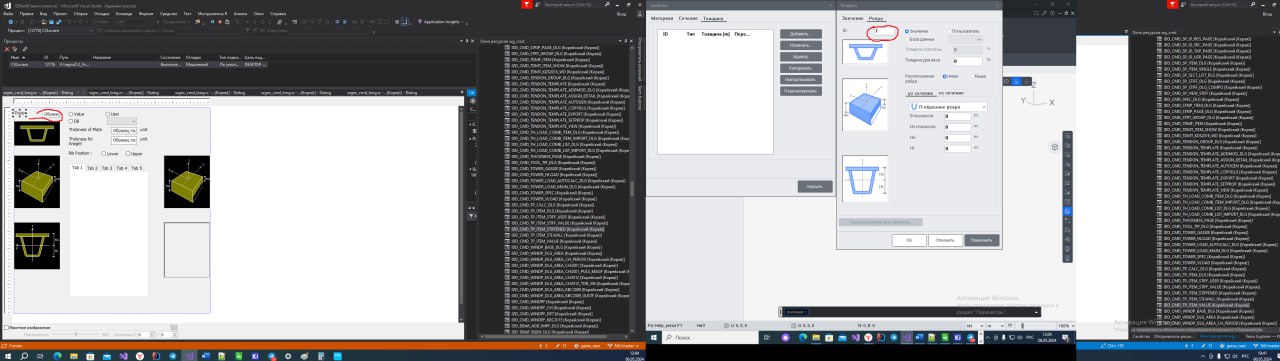Select the Upper rib position radio button
This screenshot has width=1280, height=361.
point(127,153)
